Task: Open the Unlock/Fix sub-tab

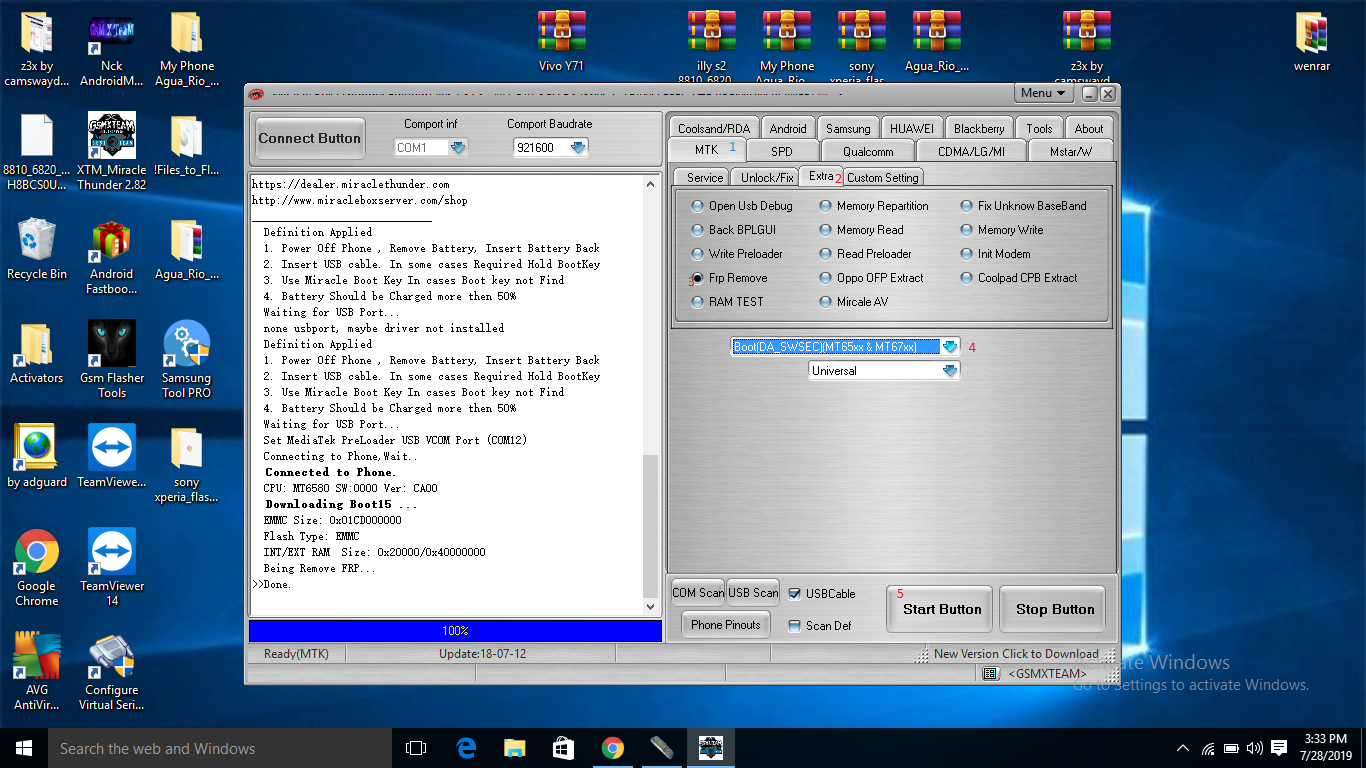Action: pos(767,177)
